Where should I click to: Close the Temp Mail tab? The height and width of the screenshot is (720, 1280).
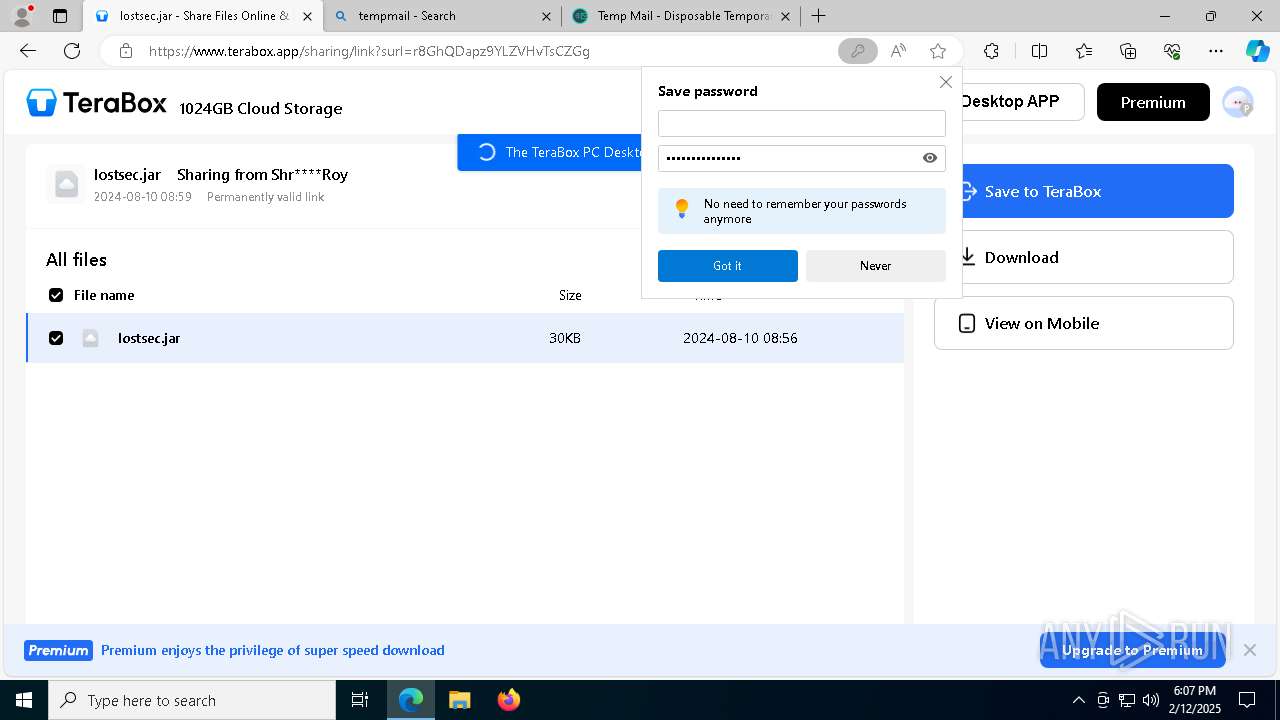coord(785,16)
